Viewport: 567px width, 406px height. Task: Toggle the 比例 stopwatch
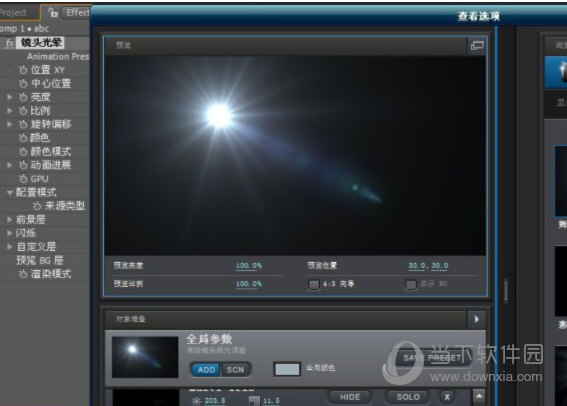click(x=23, y=111)
